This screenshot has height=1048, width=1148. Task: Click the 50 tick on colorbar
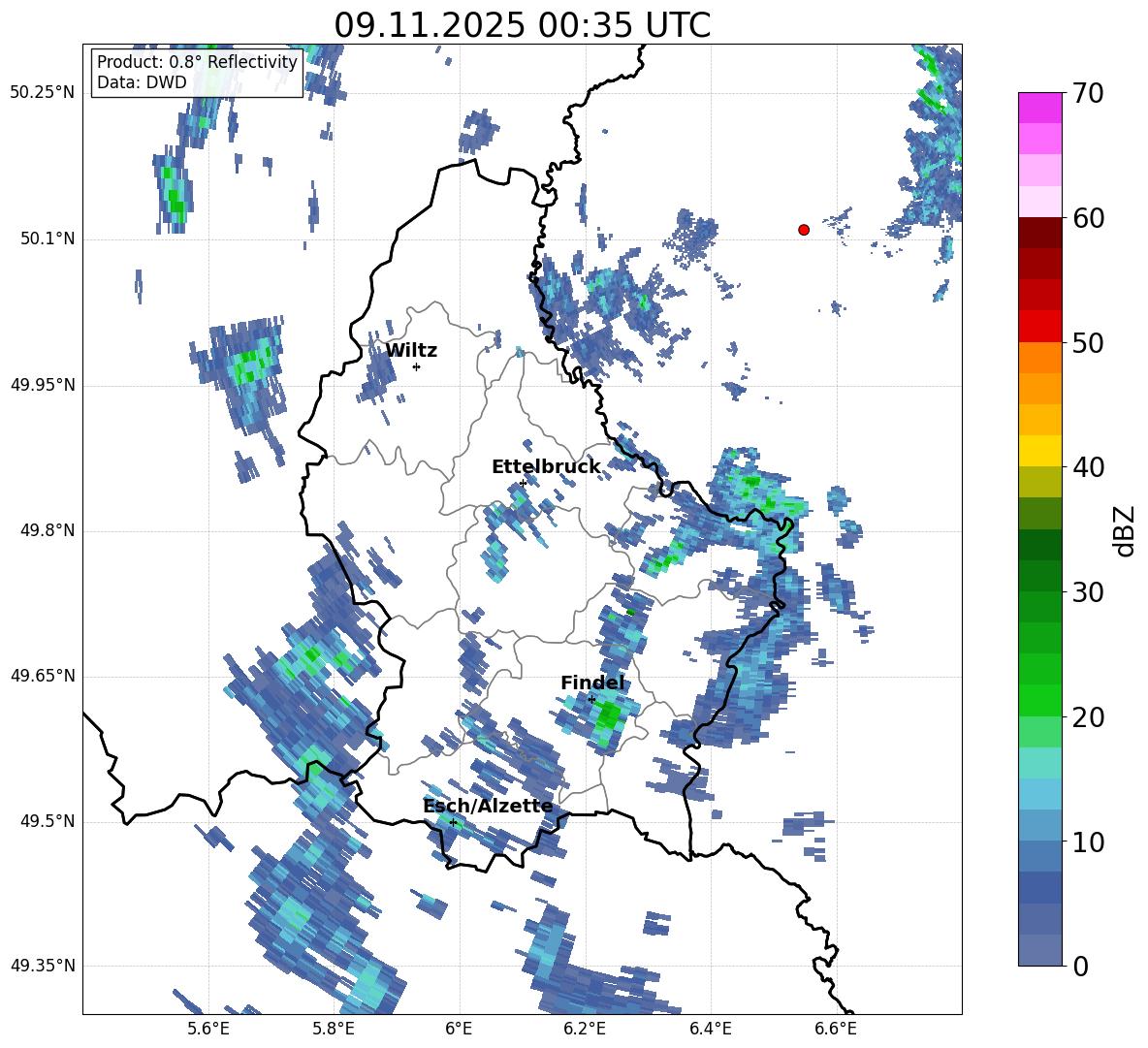coord(1087,343)
